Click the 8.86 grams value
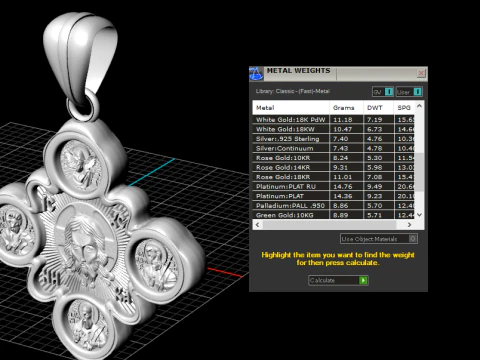The height and width of the screenshot is (360, 480). point(341,206)
